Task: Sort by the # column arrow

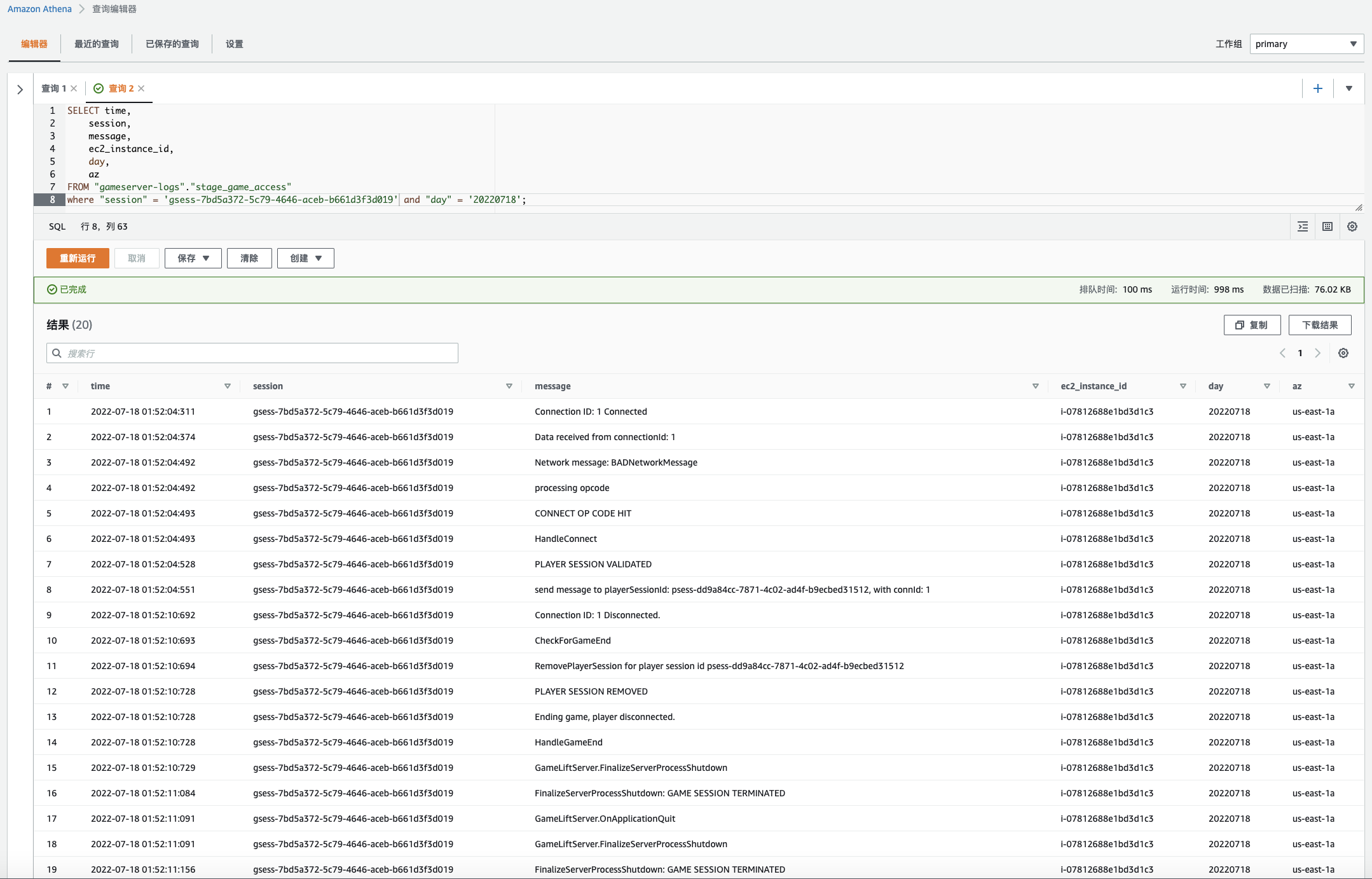Action: click(x=65, y=386)
